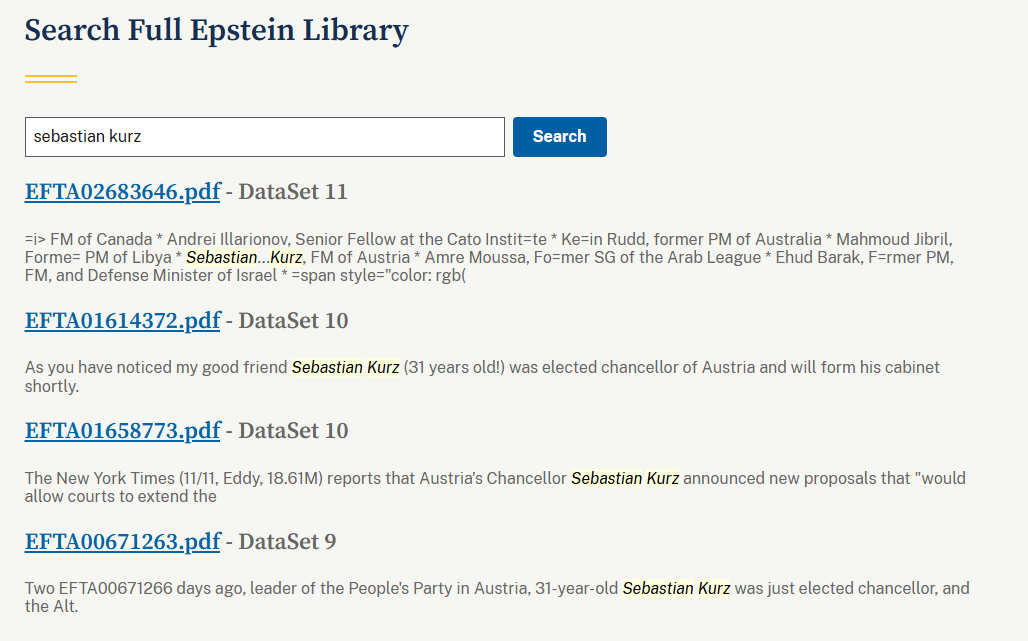Click highlighted 'Sebastian Kurz' after '31-year-old'
1028x641 pixels.
click(x=676, y=589)
